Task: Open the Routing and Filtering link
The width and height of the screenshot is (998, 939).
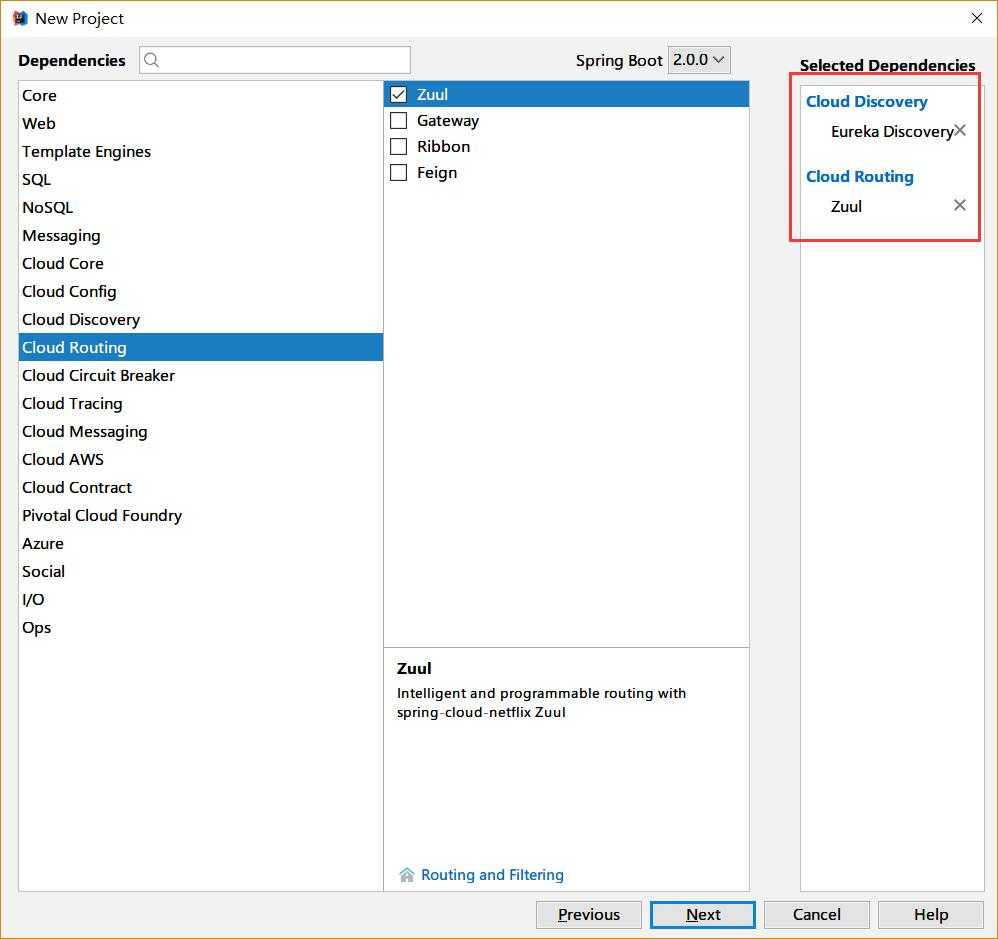Action: (492, 875)
